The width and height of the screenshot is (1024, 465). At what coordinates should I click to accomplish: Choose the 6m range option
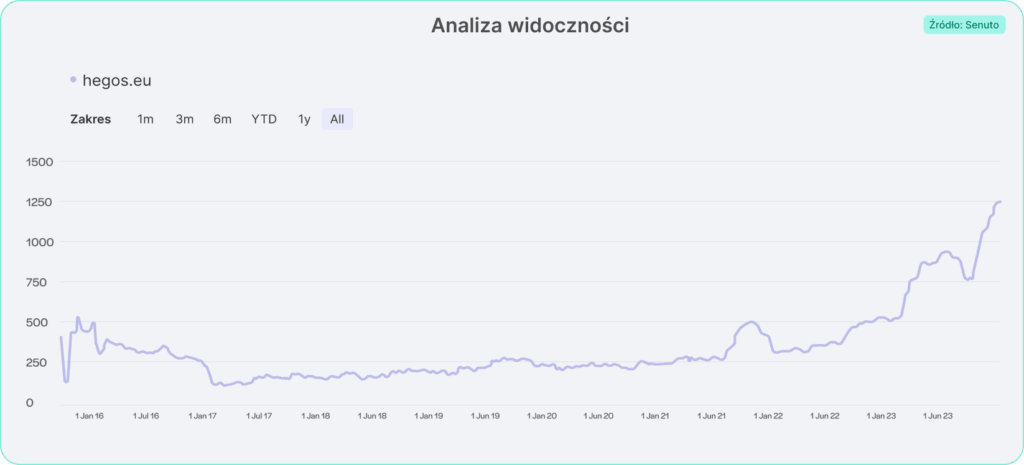[222, 119]
